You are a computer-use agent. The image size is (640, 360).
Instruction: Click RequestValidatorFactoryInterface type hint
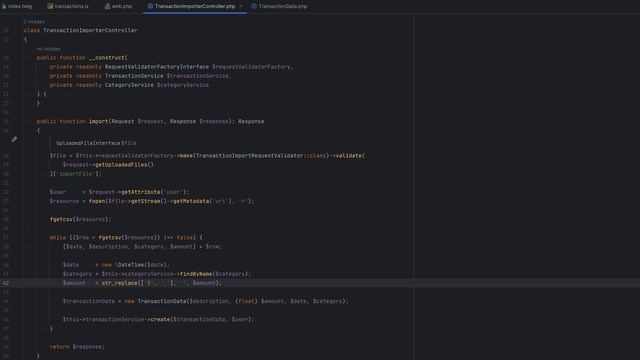pyautogui.click(x=157, y=67)
